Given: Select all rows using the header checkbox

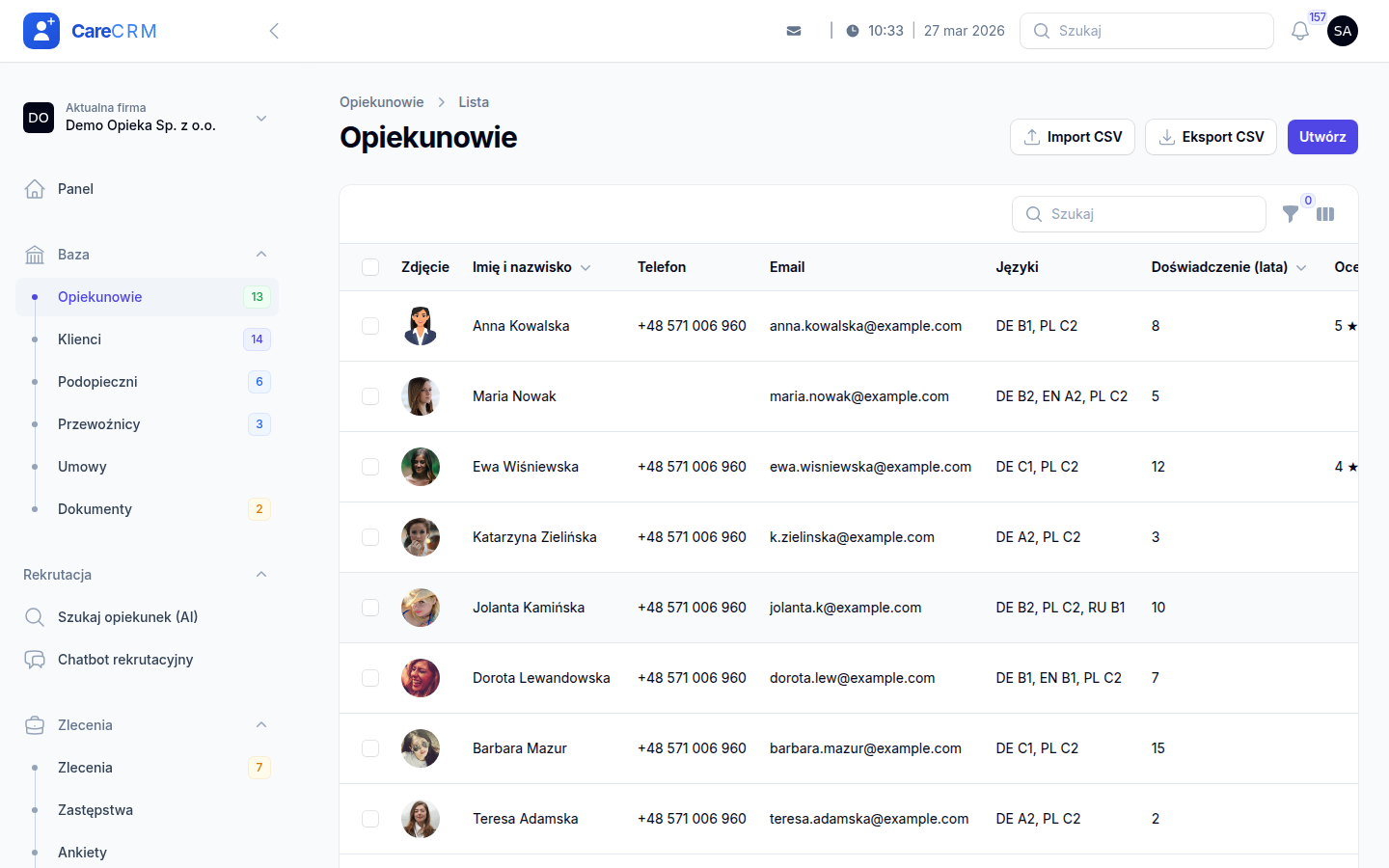Looking at the screenshot, I should click(370, 267).
